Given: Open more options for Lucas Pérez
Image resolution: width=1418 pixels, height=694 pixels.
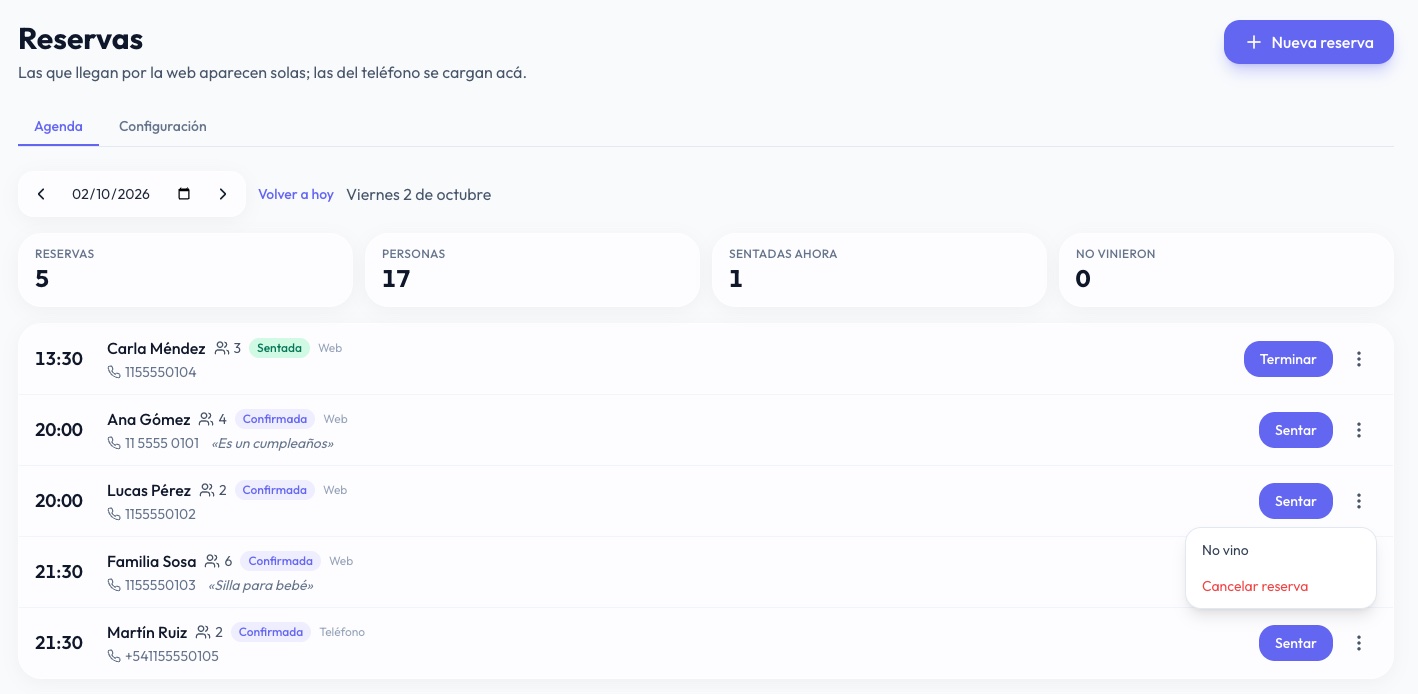Looking at the screenshot, I should (x=1359, y=501).
